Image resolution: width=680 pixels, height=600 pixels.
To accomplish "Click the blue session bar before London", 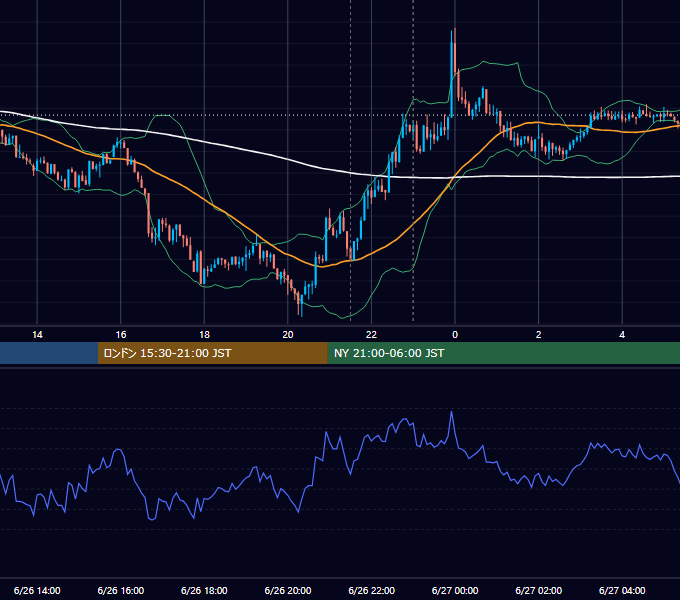I will [x=49, y=353].
